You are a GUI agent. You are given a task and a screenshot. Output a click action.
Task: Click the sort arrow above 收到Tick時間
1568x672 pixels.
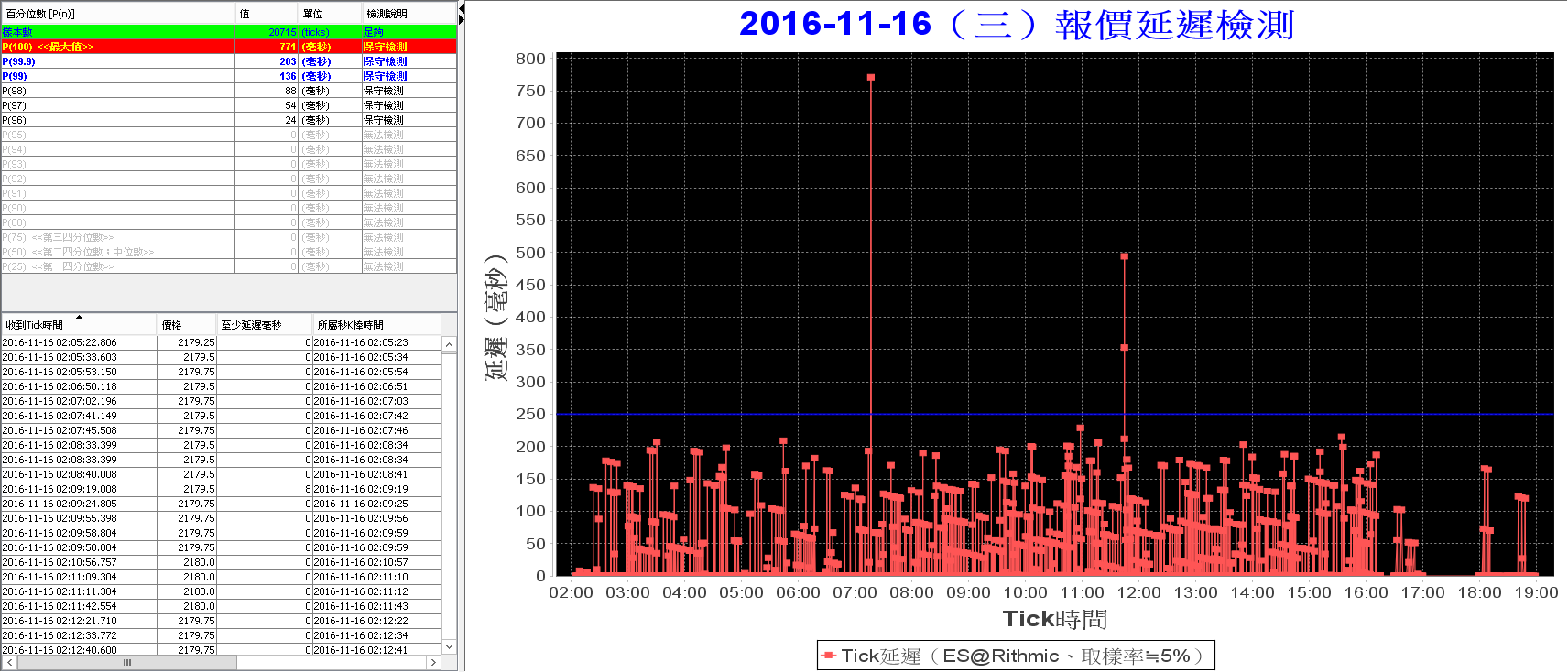tap(79, 317)
